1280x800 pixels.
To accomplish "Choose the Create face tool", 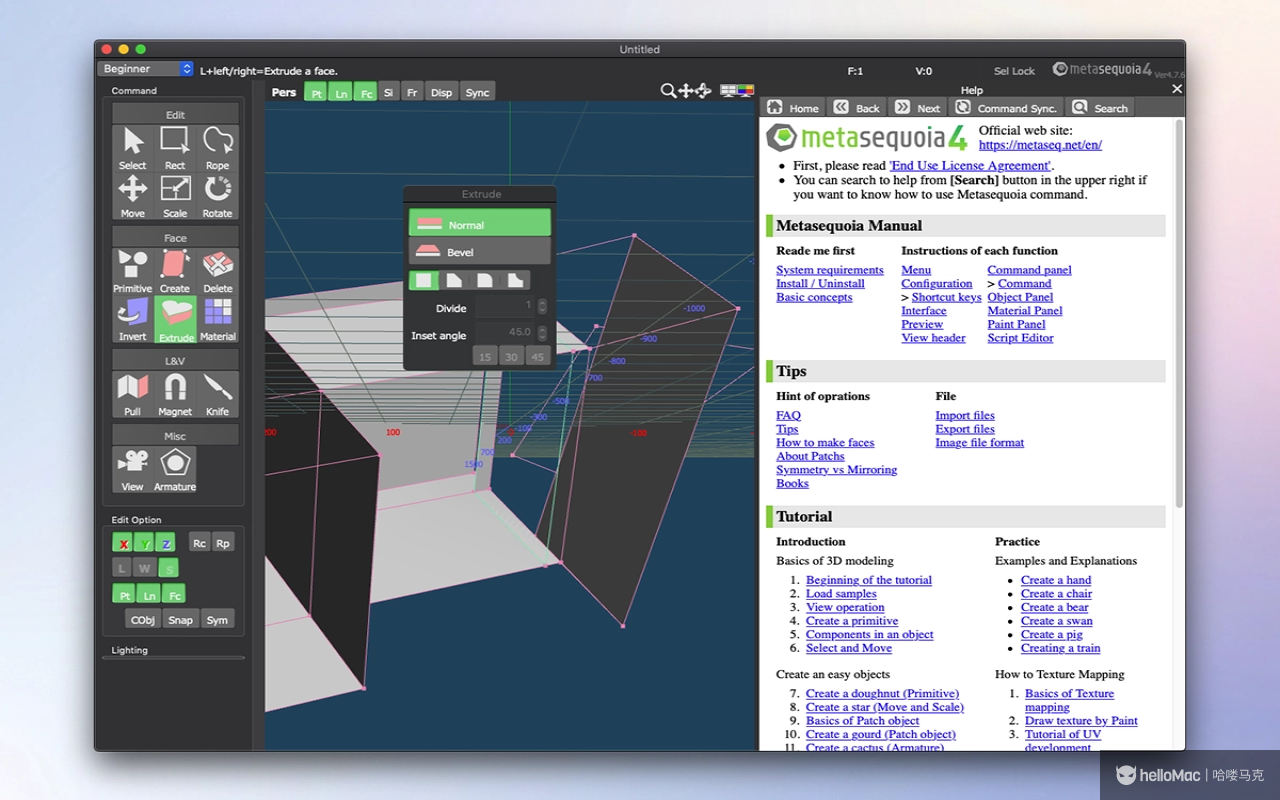I will tap(175, 272).
